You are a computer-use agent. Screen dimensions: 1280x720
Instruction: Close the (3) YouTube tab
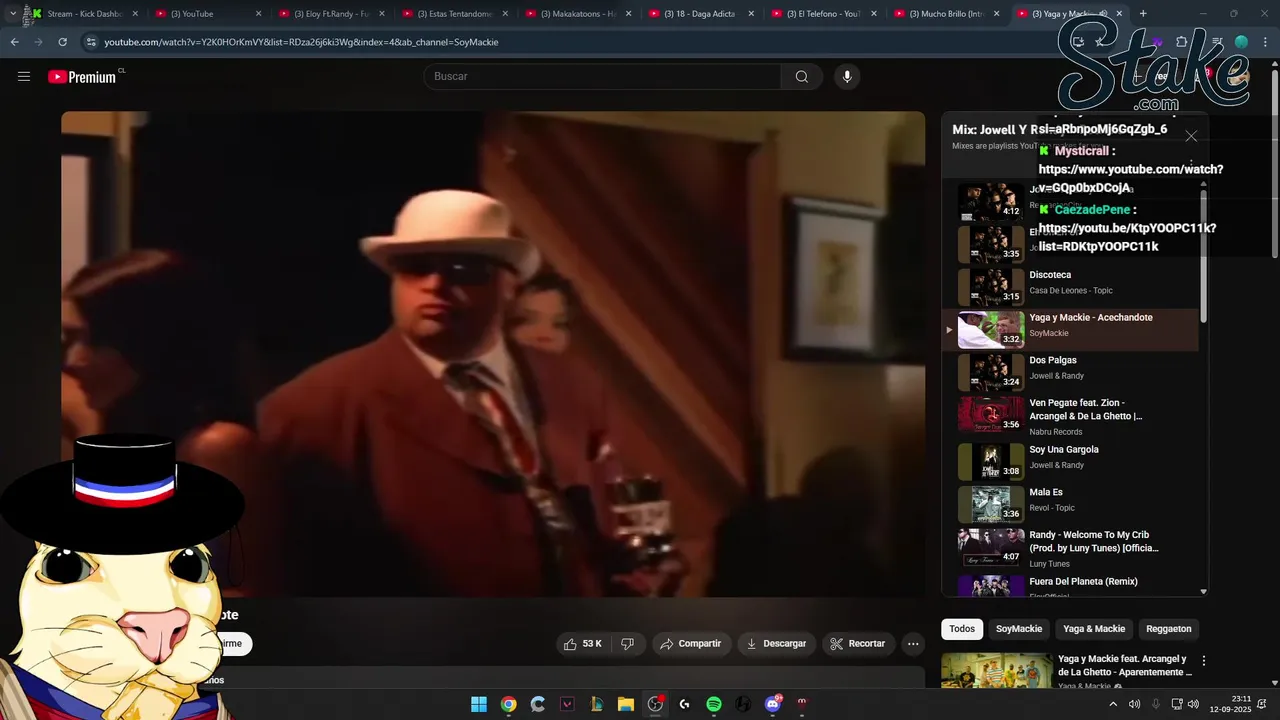tap(259, 14)
